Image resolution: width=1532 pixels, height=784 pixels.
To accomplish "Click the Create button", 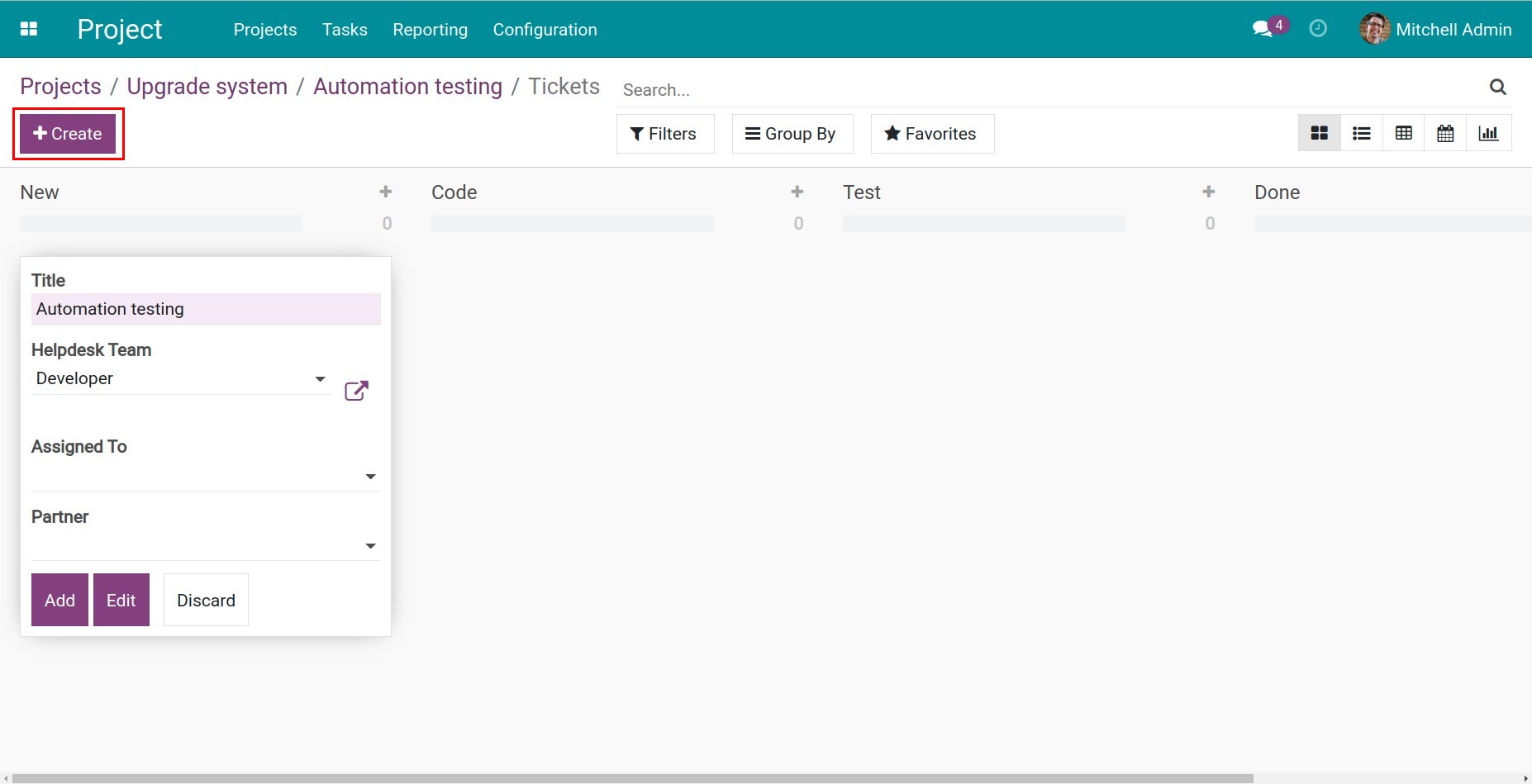I will (x=67, y=133).
